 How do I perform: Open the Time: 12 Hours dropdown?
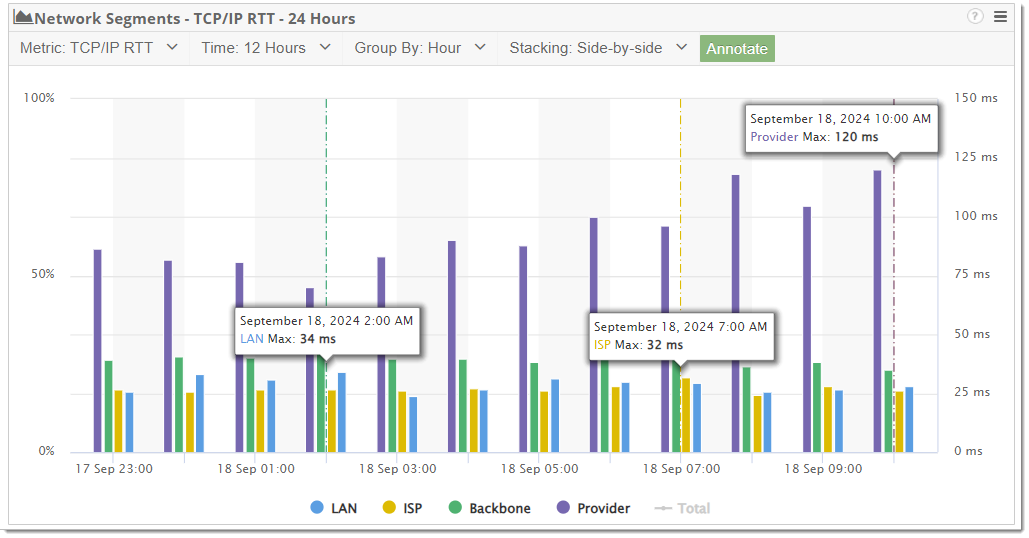(x=266, y=48)
